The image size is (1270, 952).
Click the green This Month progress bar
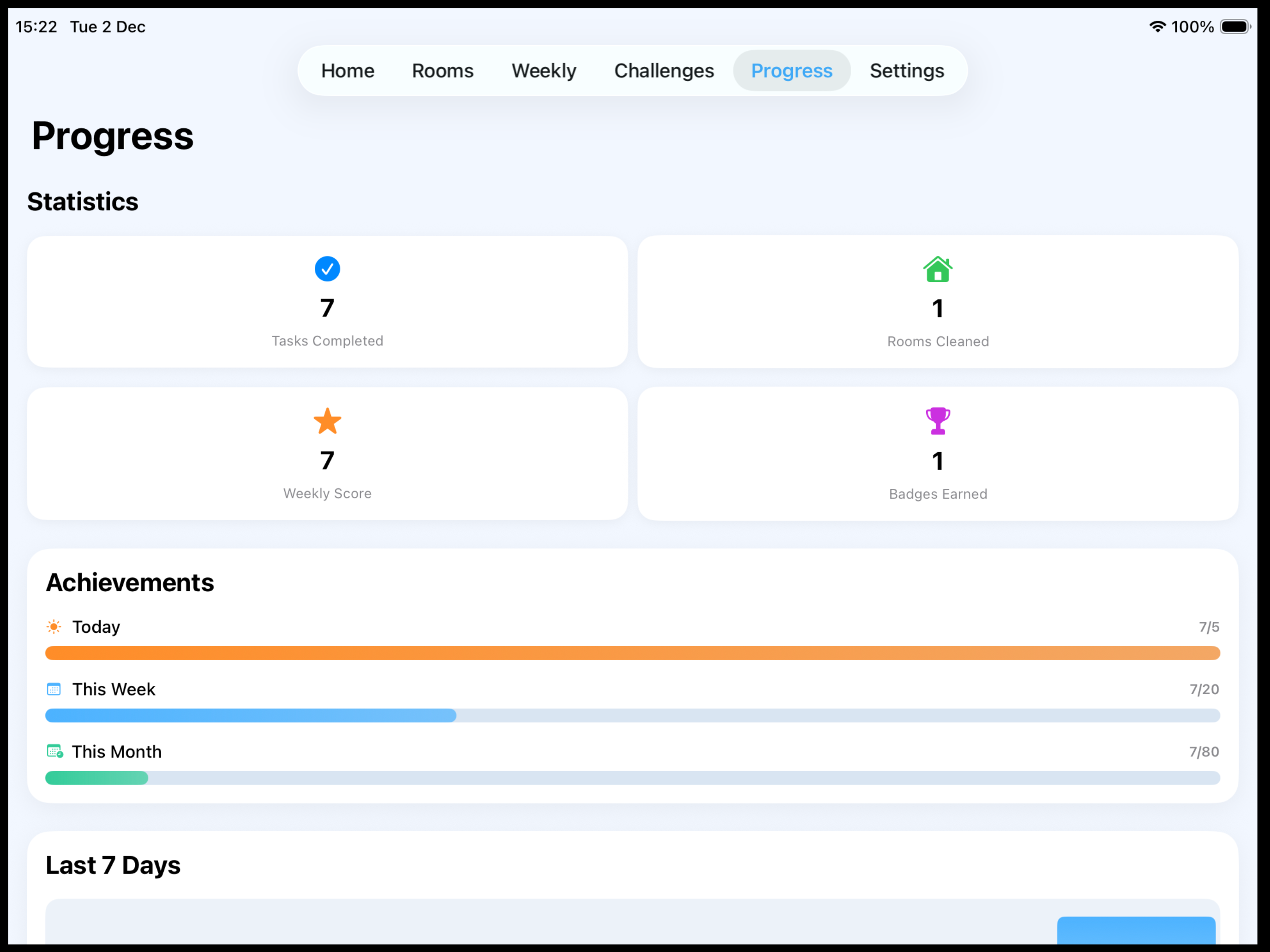click(x=633, y=778)
